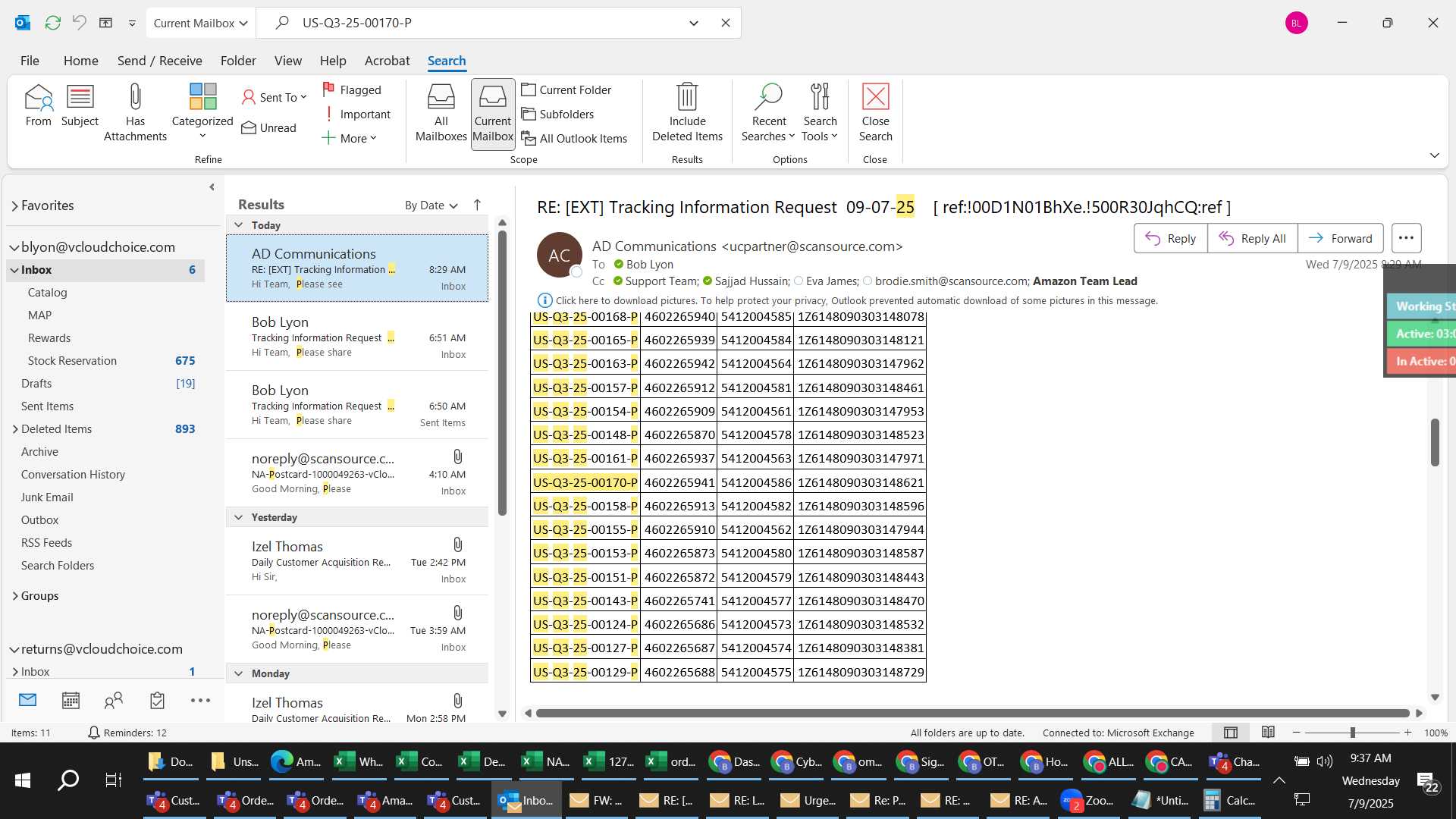Switch to Reading view in status bar
This screenshot has height=819, width=1456.
[x=1268, y=733]
